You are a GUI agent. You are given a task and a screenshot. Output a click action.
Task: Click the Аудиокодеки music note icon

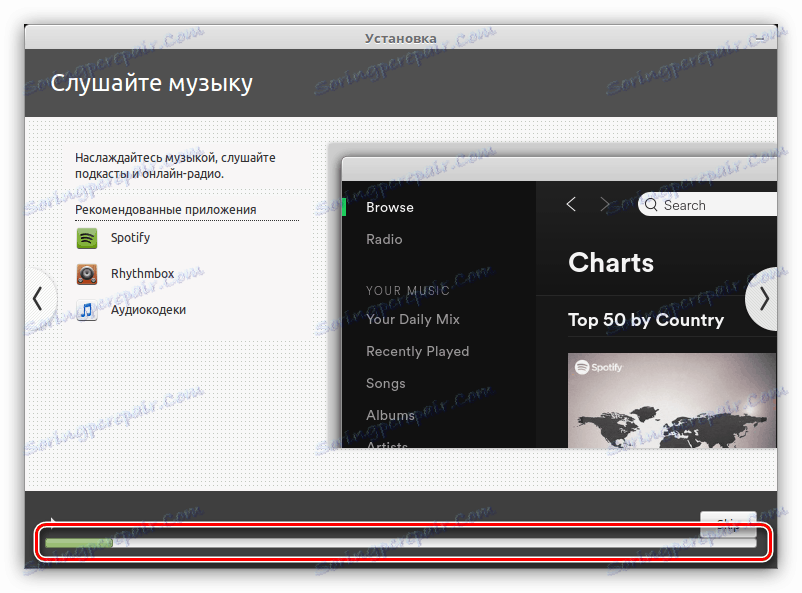pyautogui.click(x=87, y=310)
